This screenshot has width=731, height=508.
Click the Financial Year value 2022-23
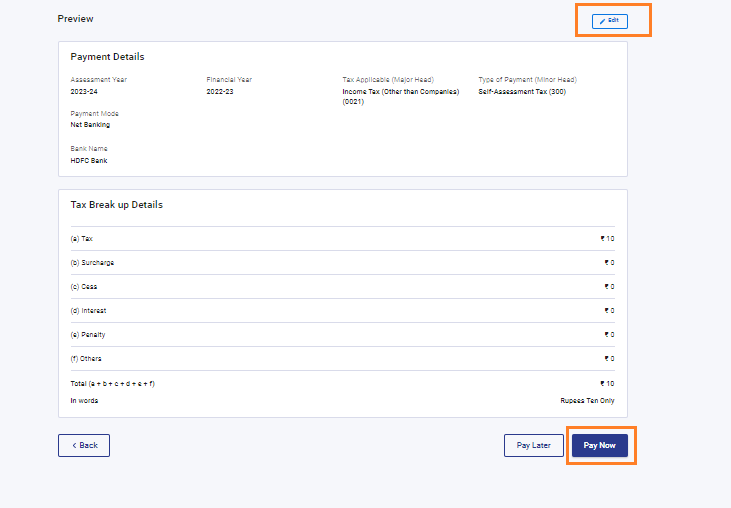click(220, 91)
